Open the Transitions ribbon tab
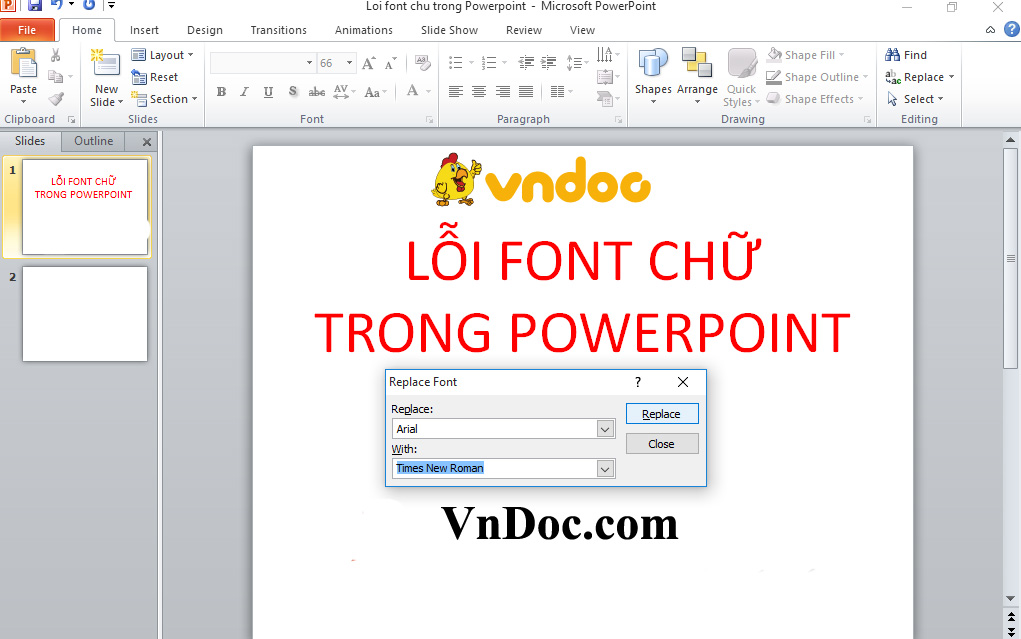Viewport: 1021px width, 639px height. pos(278,30)
